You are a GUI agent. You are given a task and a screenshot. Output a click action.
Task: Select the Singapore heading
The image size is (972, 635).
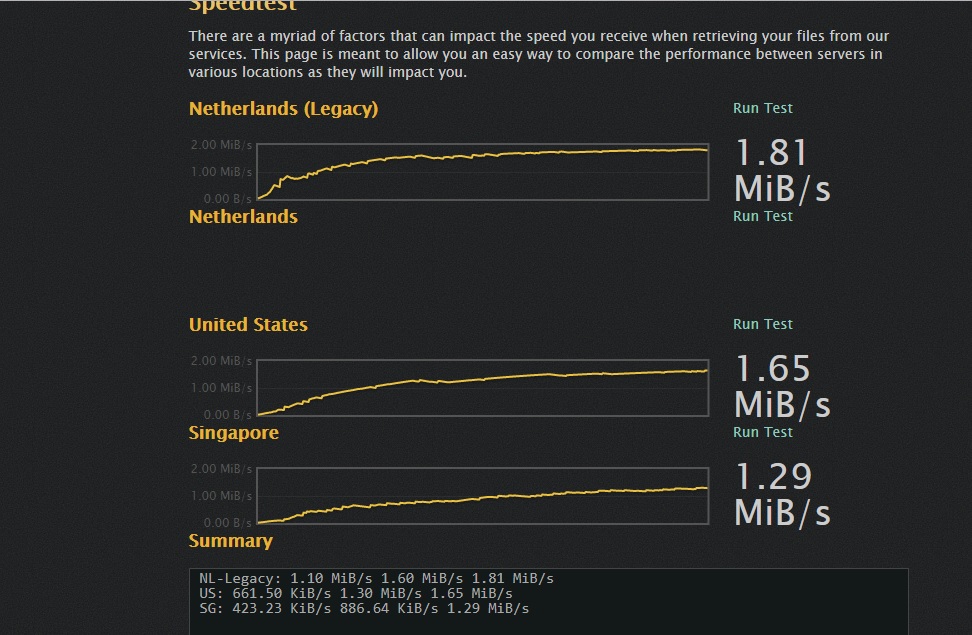tap(233, 433)
